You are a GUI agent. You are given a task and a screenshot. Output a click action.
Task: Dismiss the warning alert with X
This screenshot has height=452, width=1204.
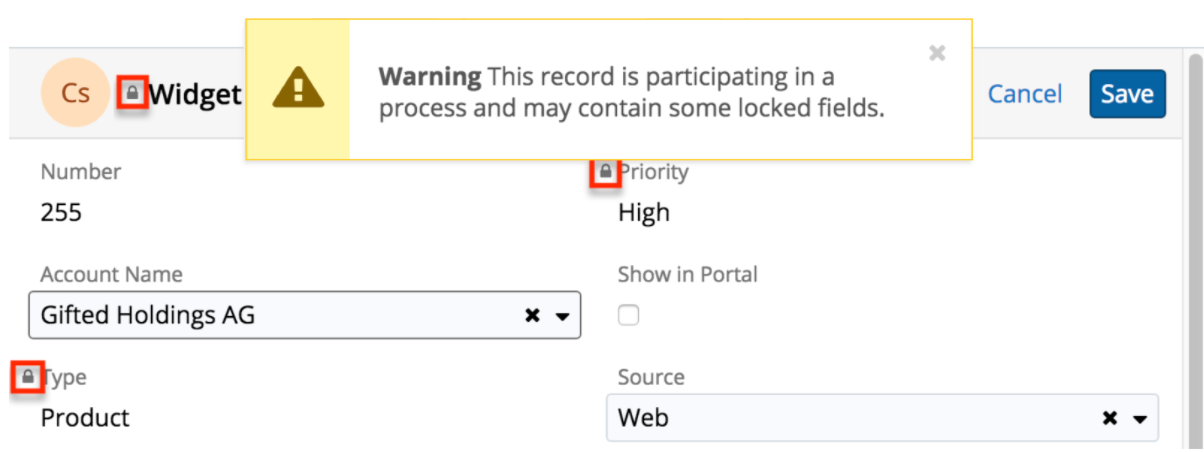click(x=937, y=53)
